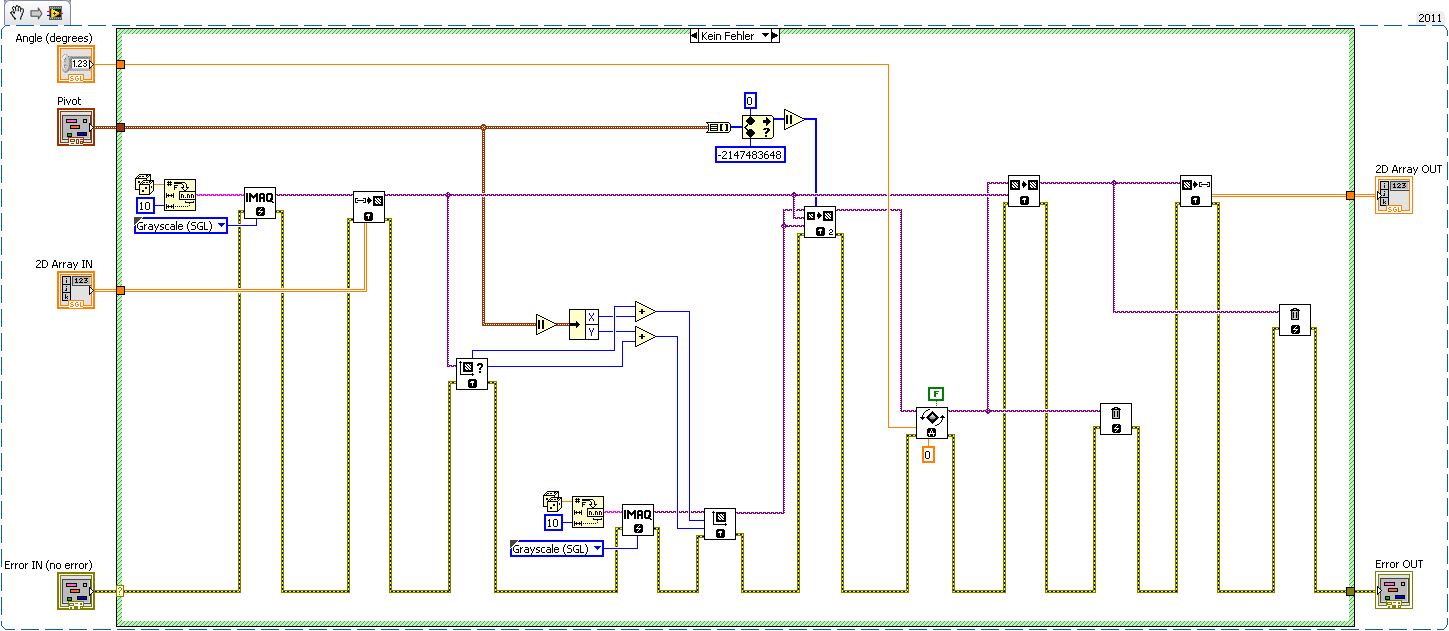This screenshot has width=1449, height=631.
Task: Click the hand icon in the snippet tab
Action: (17, 13)
